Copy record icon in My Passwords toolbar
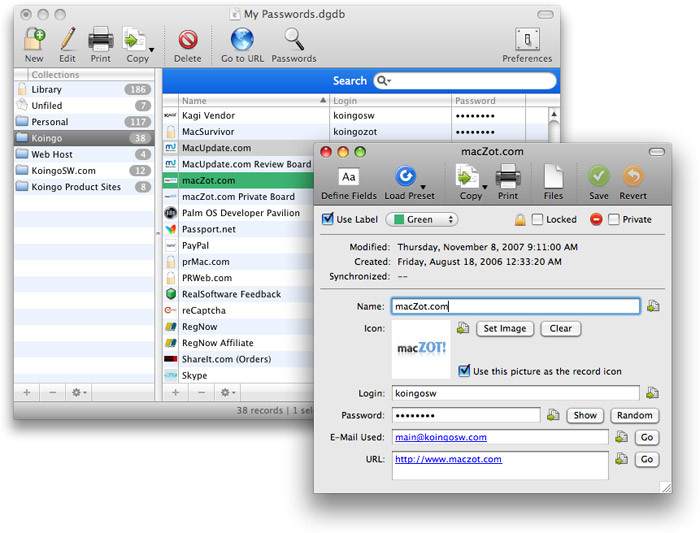Screen dimensions: 700x533 134,39
